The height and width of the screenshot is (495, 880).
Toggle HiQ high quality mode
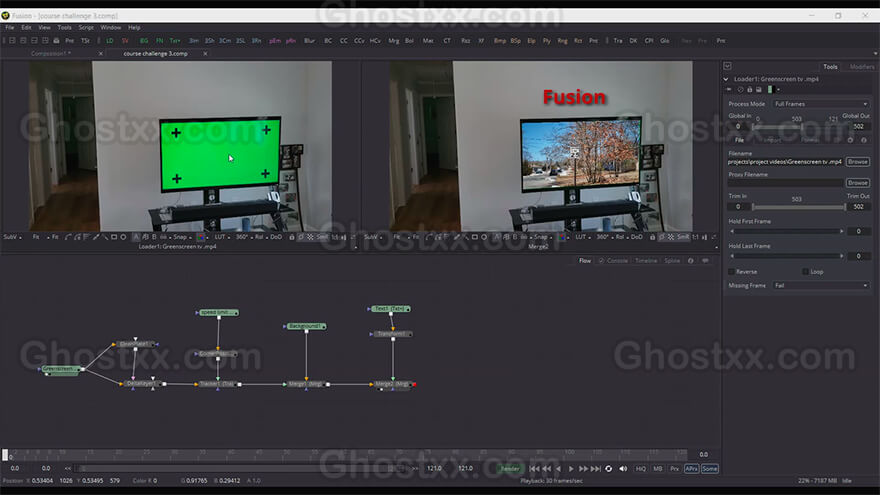pos(640,469)
